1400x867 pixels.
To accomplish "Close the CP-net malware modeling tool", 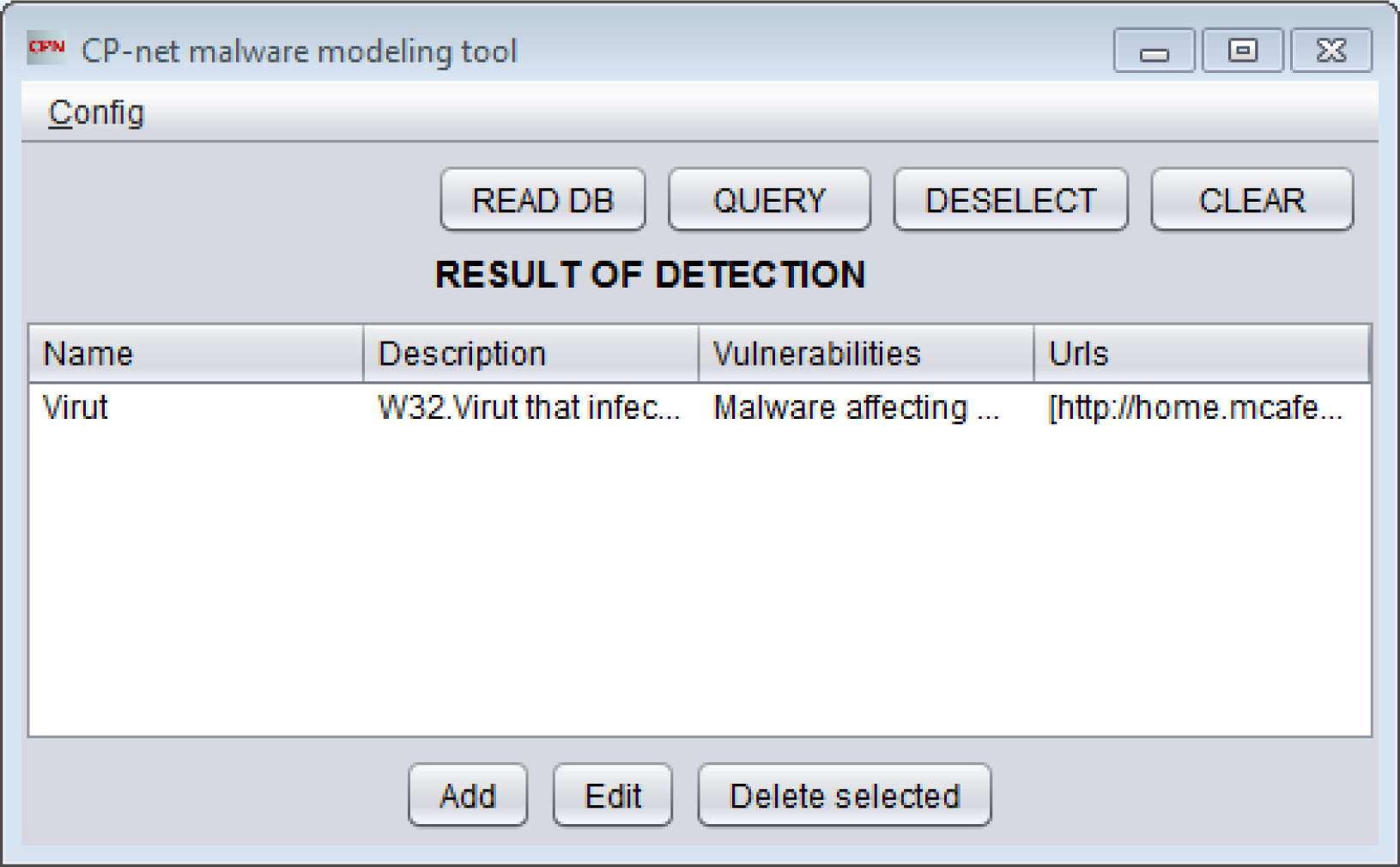I will pos(1331,52).
